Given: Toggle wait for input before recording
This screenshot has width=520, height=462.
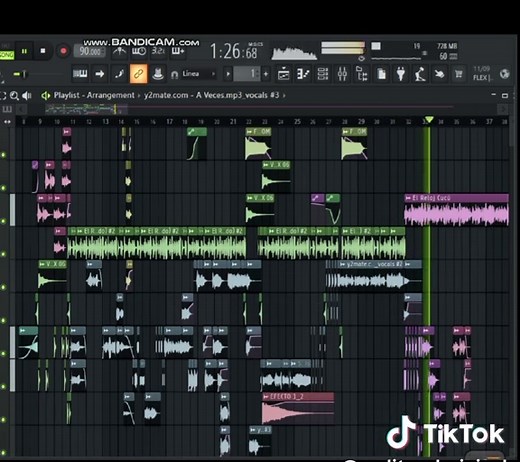Looking at the screenshot, I should tap(138, 51).
